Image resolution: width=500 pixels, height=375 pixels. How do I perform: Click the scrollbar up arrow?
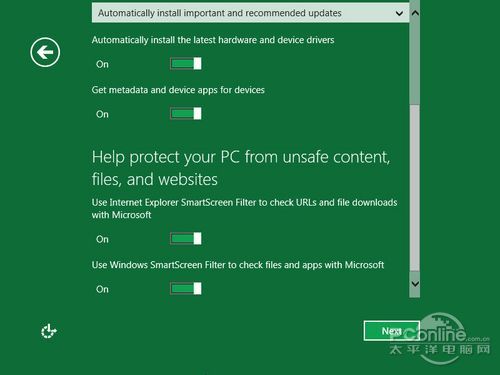coord(415,13)
